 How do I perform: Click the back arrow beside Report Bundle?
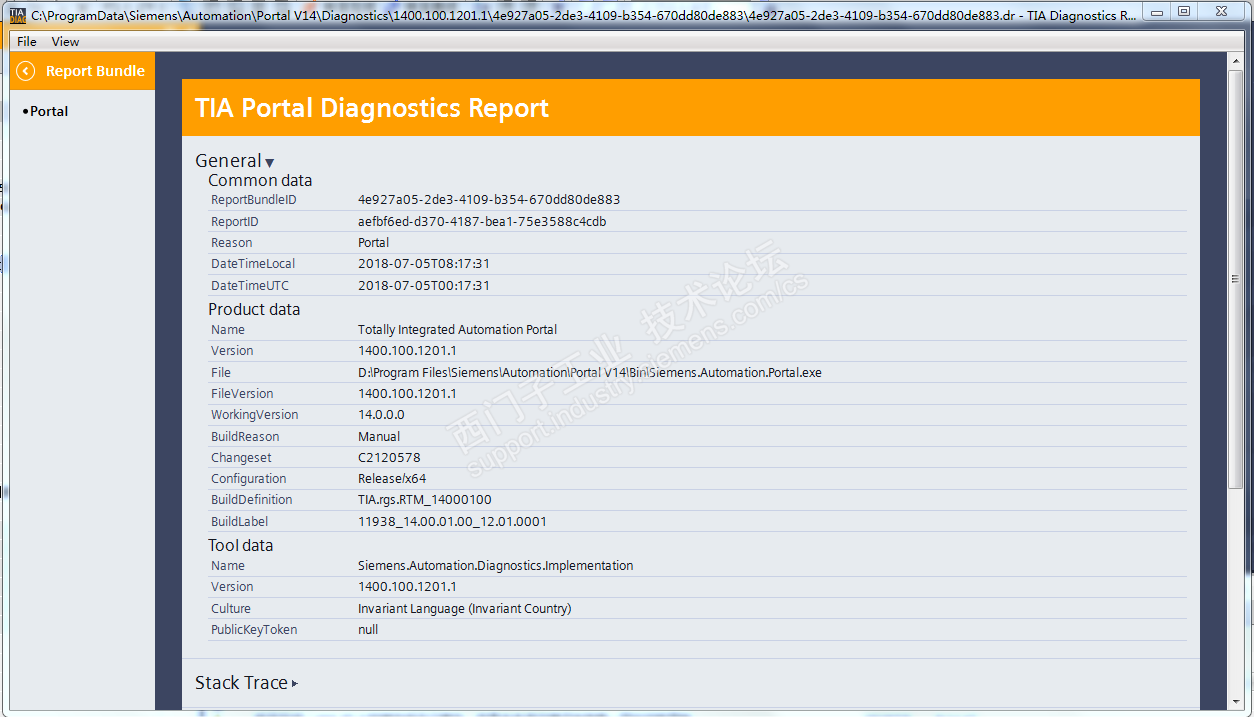26,71
